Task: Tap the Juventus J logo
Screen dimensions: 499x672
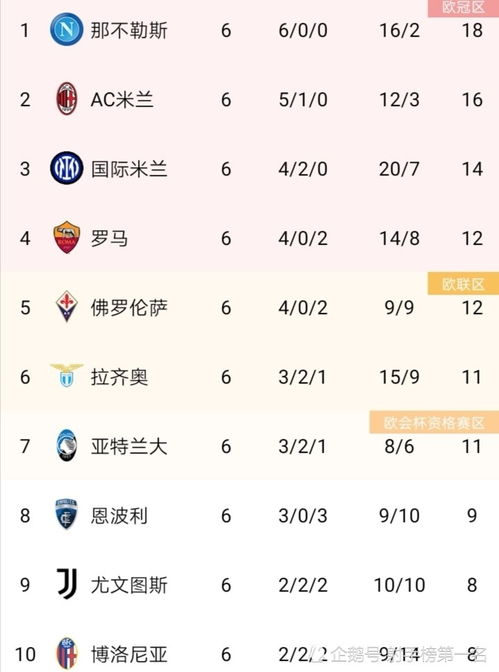Action: [x=67, y=584]
